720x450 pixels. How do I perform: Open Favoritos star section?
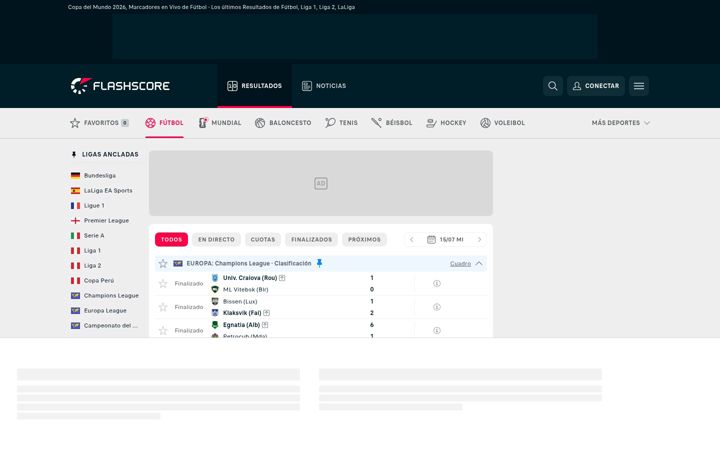(x=99, y=123)
